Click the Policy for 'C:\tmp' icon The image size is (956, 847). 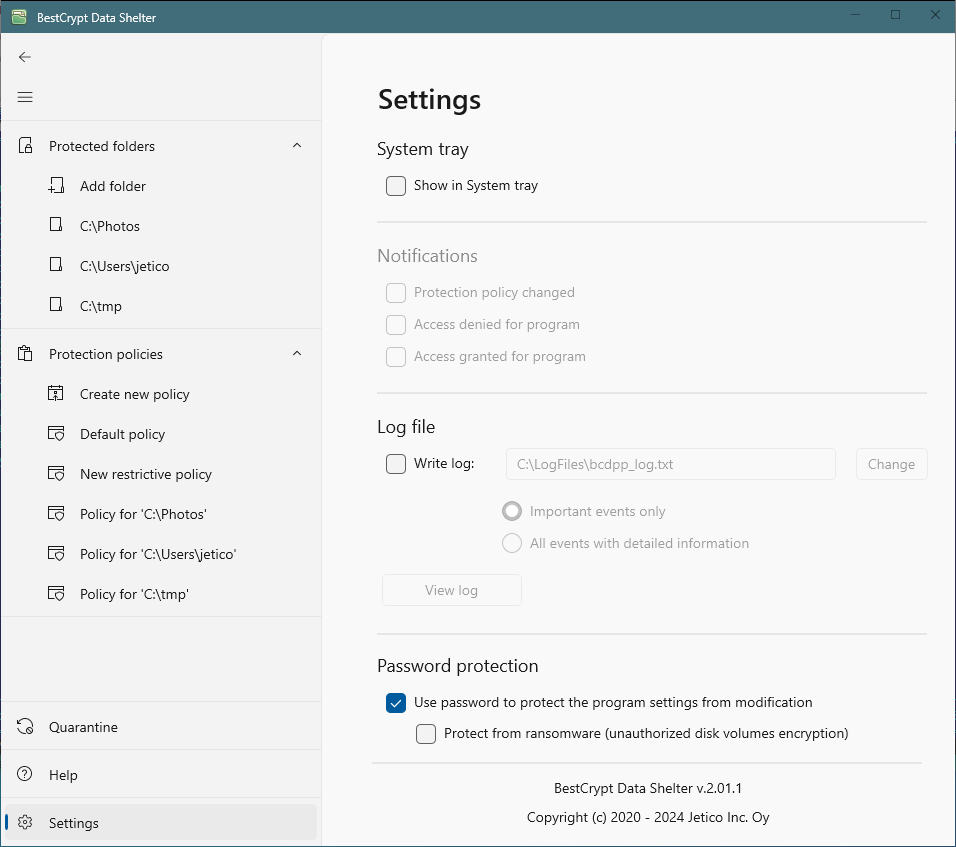coord(56,594)
